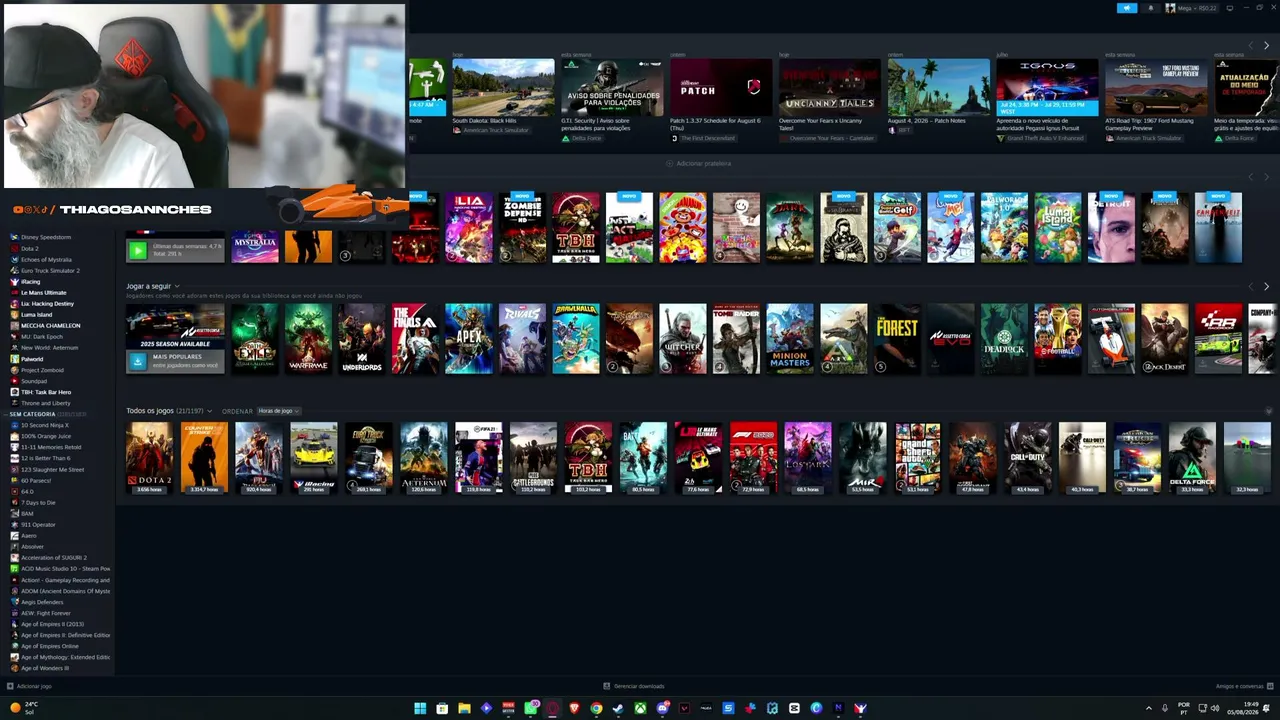This screenshot has height=720, width=1280.
Task: Open Dota 2 cover in Todos os jogos
Action: pyautogui.click(x=149, y=458)
